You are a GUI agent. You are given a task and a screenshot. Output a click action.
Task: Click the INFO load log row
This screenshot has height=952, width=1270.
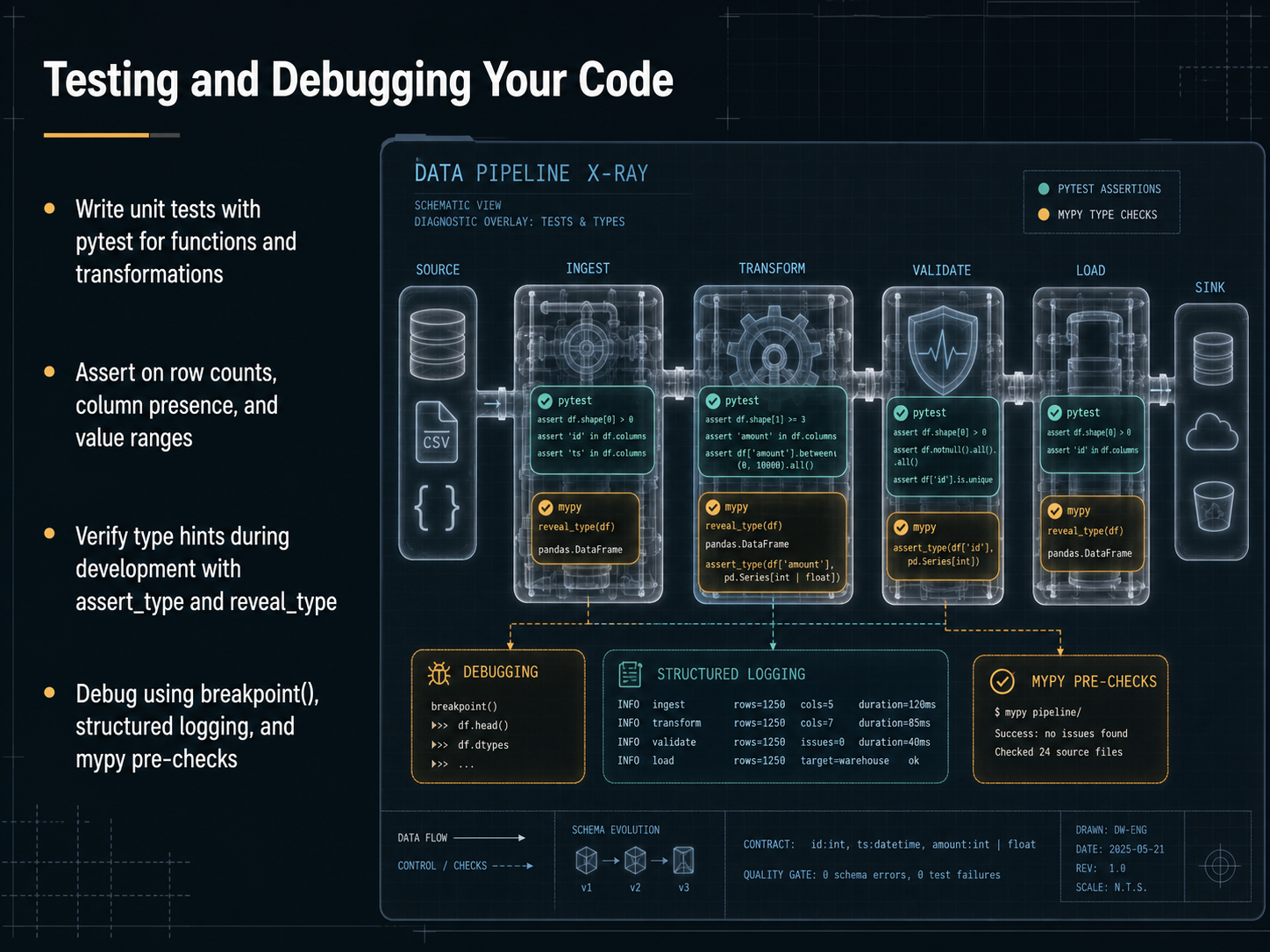pos(768,761)
